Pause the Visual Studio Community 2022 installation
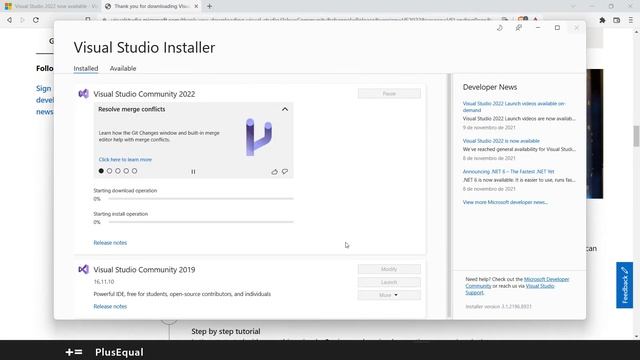 point(389,93)
